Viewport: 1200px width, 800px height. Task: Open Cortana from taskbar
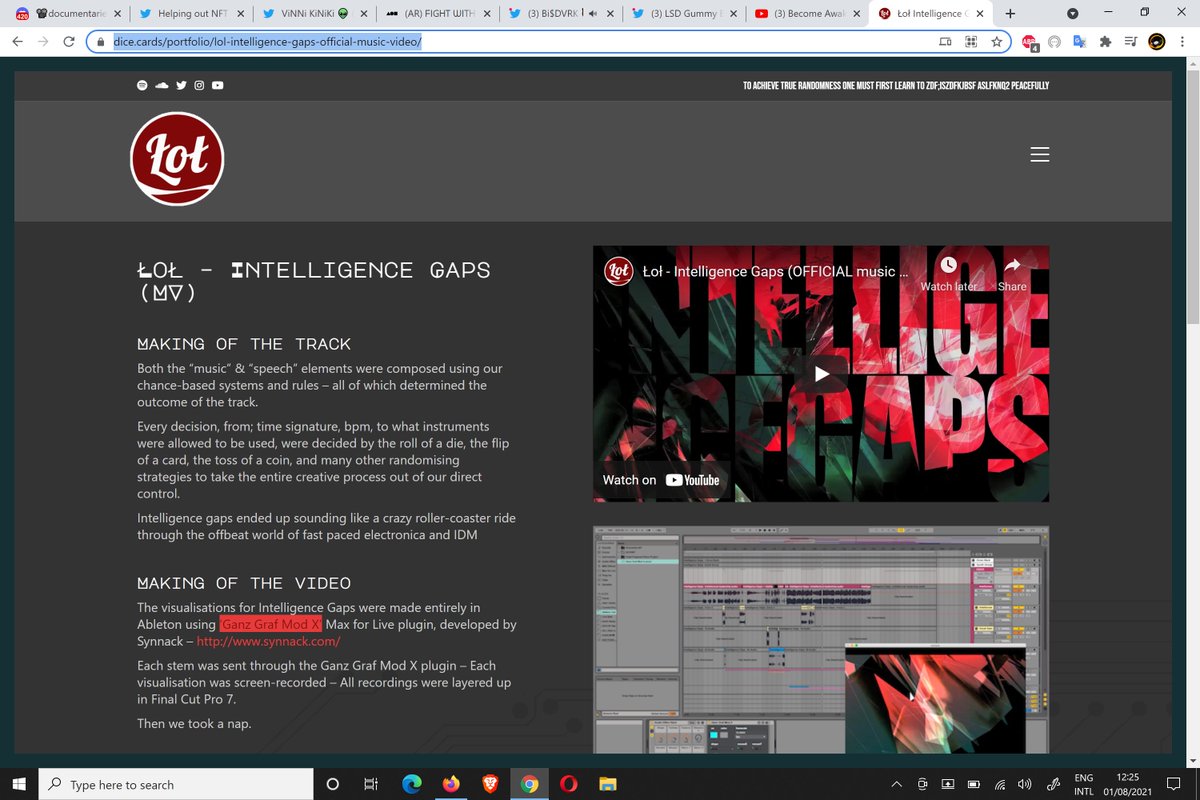click(333, 784)
